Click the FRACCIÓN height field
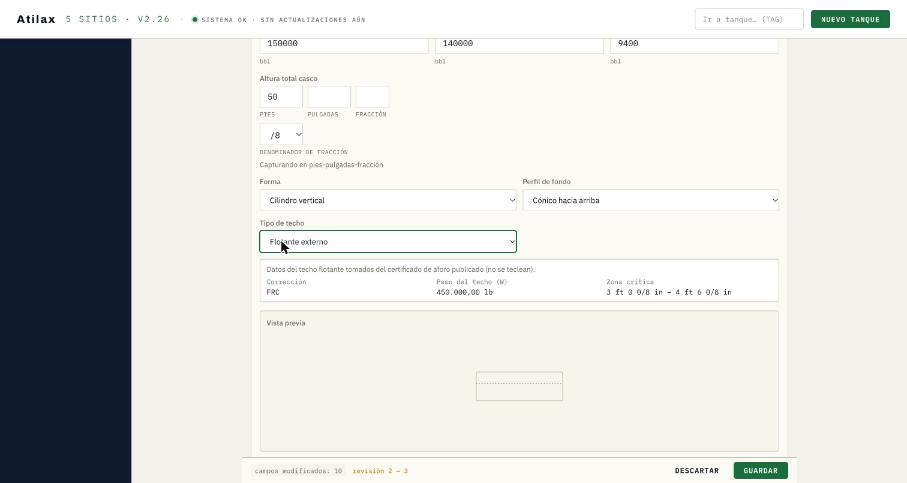907x483 pixels. (x=372, y=97)
